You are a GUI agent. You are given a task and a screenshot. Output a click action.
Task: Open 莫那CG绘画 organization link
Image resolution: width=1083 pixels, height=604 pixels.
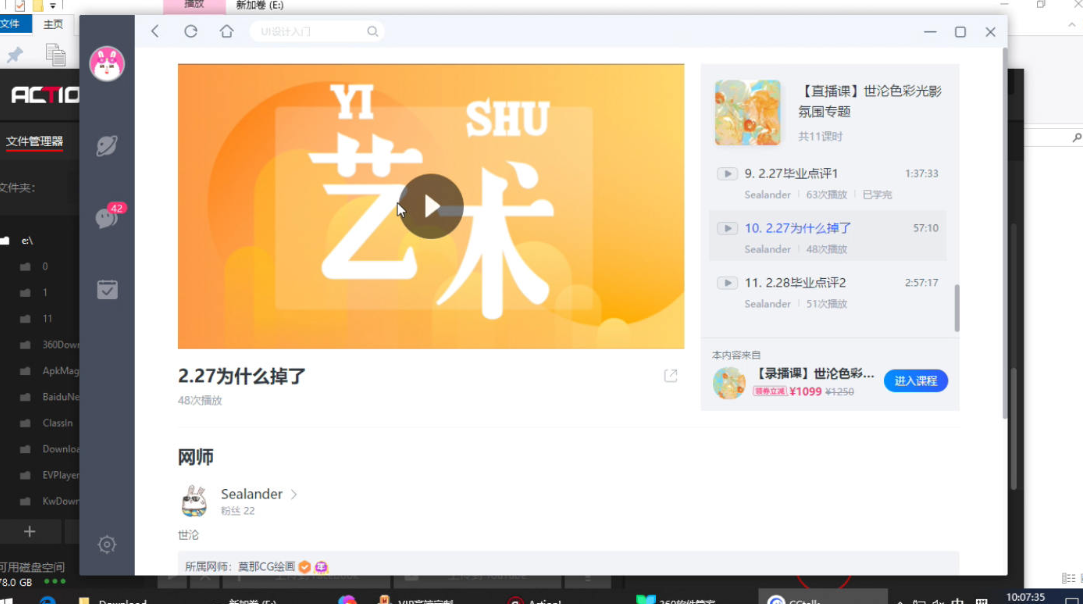tap(266, 566)
